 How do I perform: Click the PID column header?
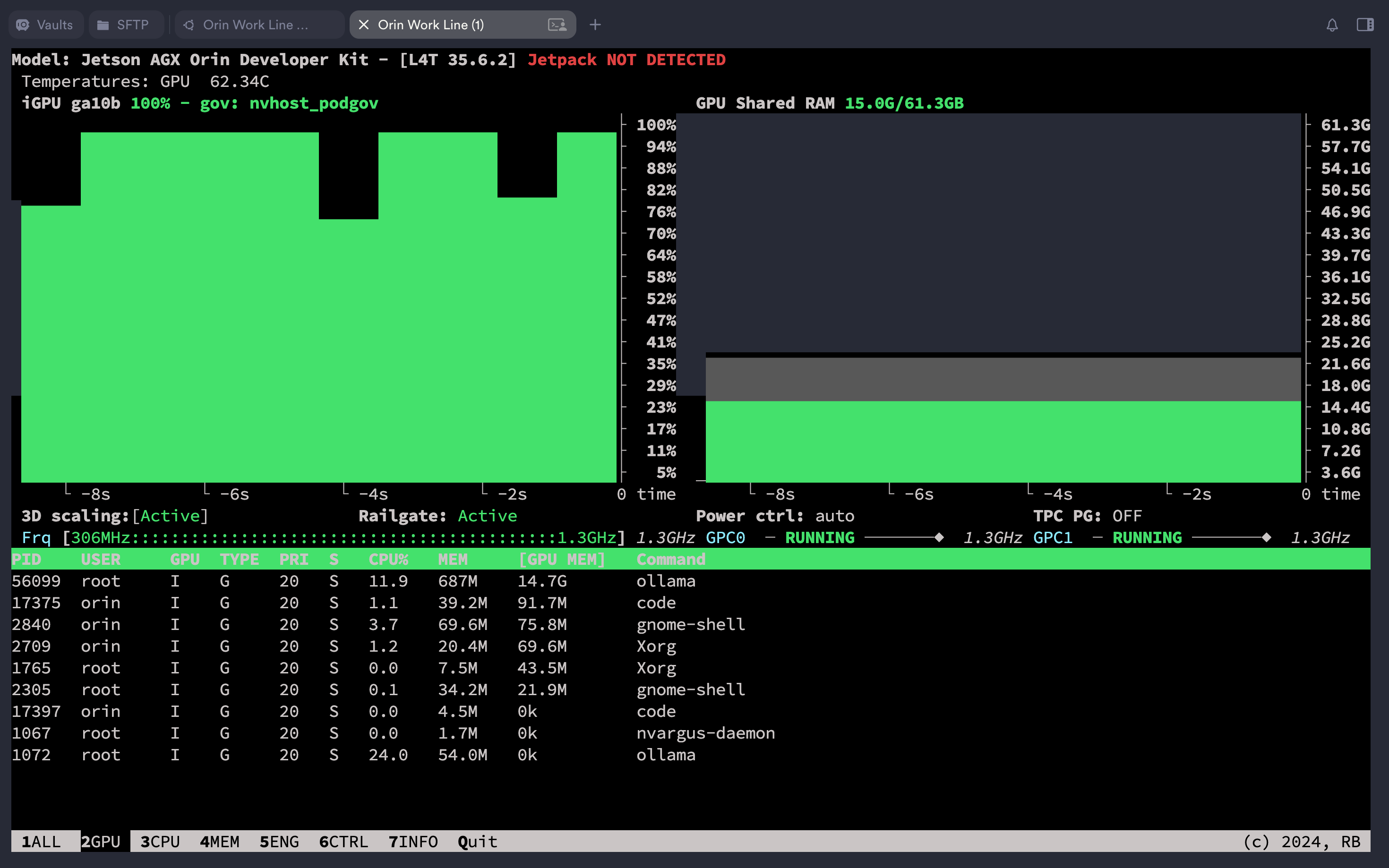point(26,559)
